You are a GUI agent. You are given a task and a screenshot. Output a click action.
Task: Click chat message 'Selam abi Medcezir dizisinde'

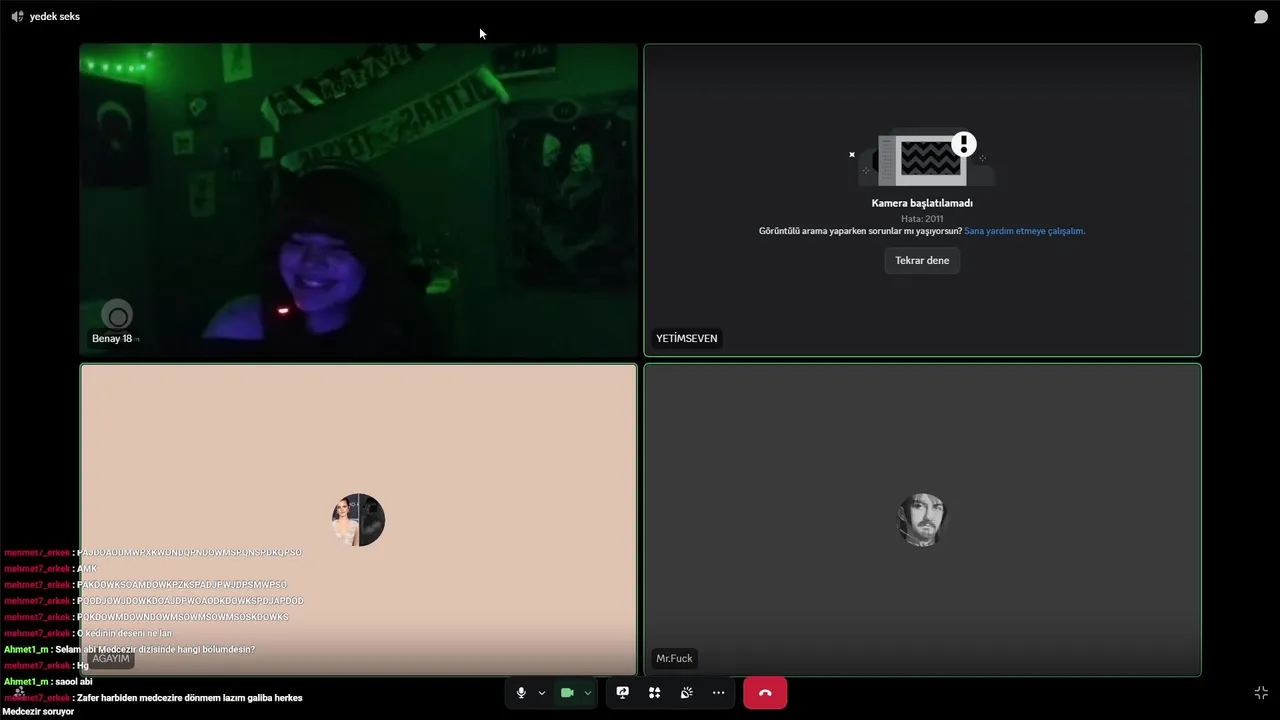155,650
